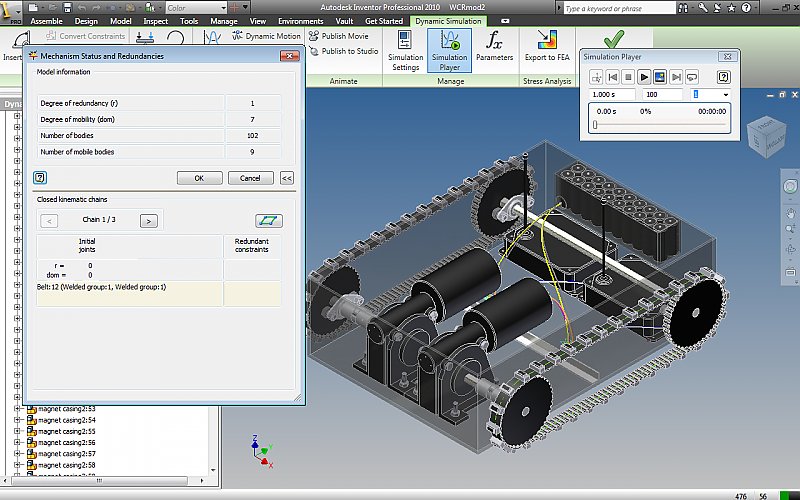
Task: Switch to the Vault ribbon tab
Action: pos(344,21)
